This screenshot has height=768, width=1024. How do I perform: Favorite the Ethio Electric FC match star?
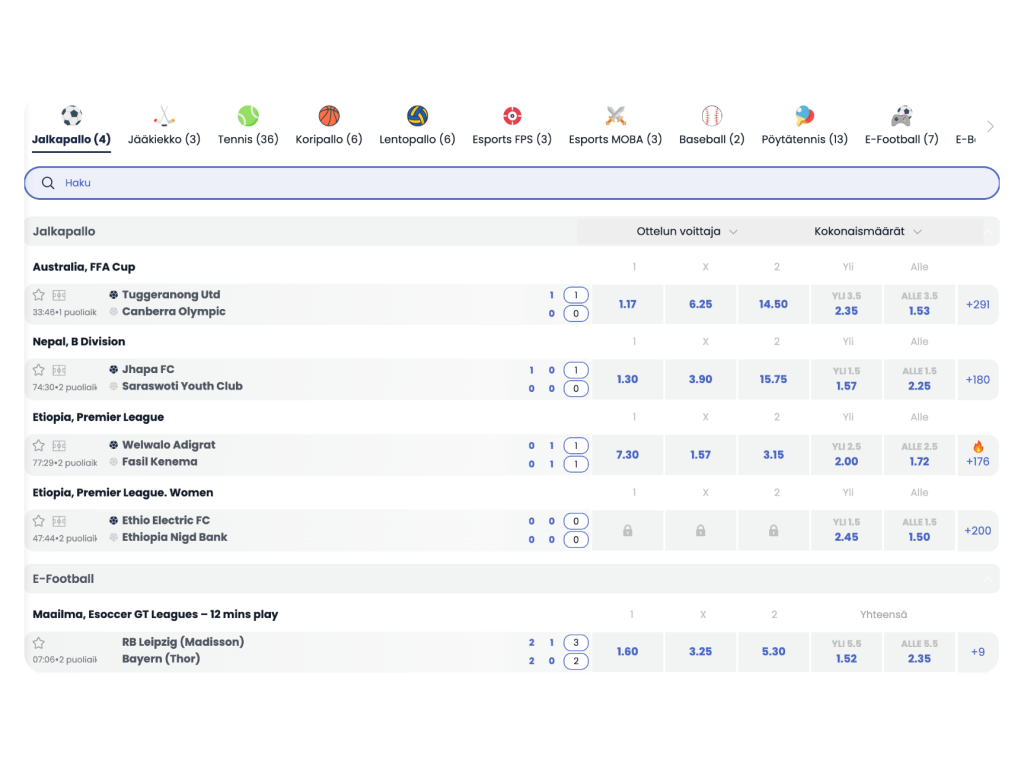pyautogui.click(x=39, y=521)
